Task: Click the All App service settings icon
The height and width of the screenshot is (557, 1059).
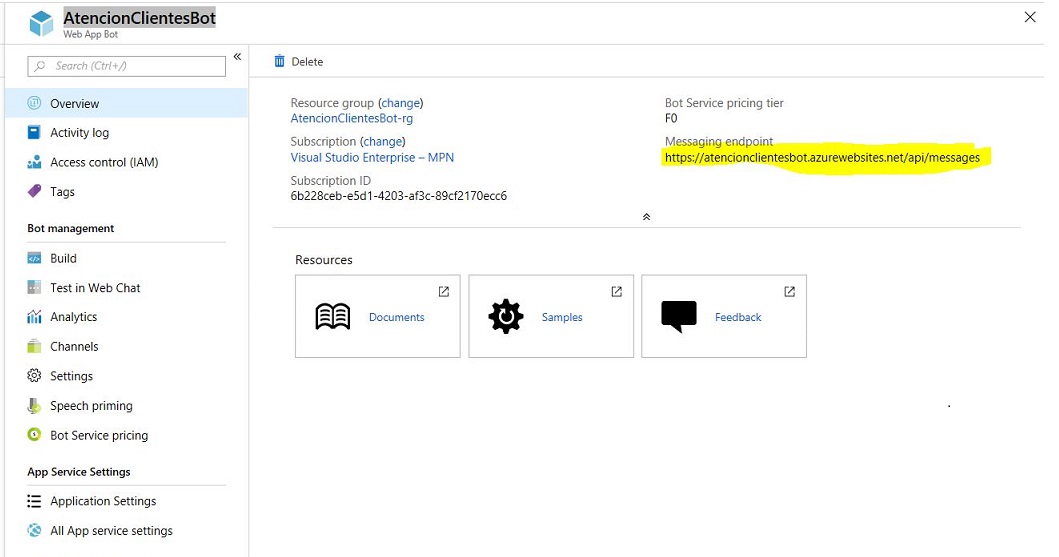Action: (34, 531)
